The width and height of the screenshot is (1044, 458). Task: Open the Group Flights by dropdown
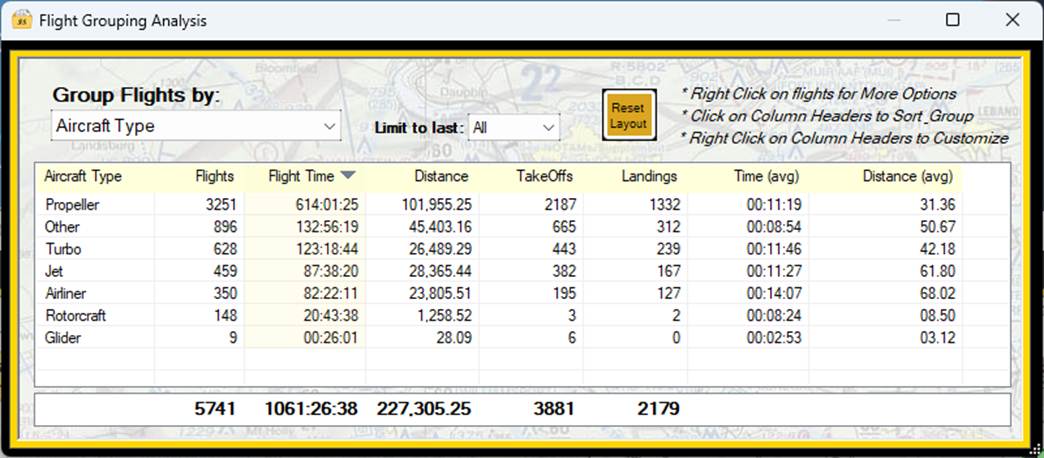point(196,126)
